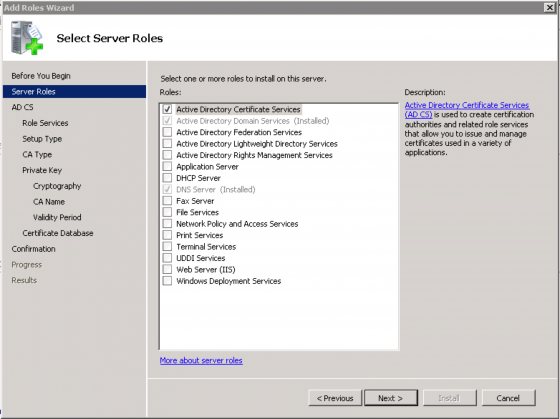Click the Next button
Image resolution: width=560 pixels, height=419 pixels.
(x=391, y=398)
